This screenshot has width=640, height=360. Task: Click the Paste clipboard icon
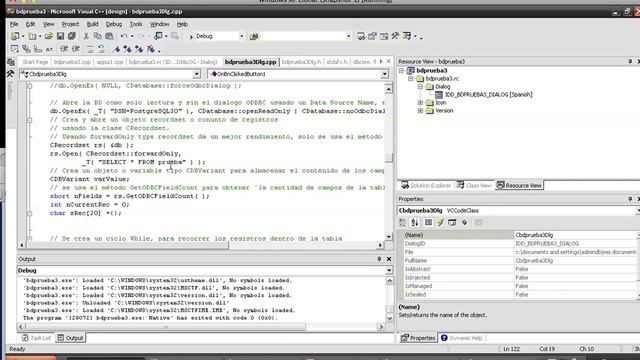tap(109, 36)
